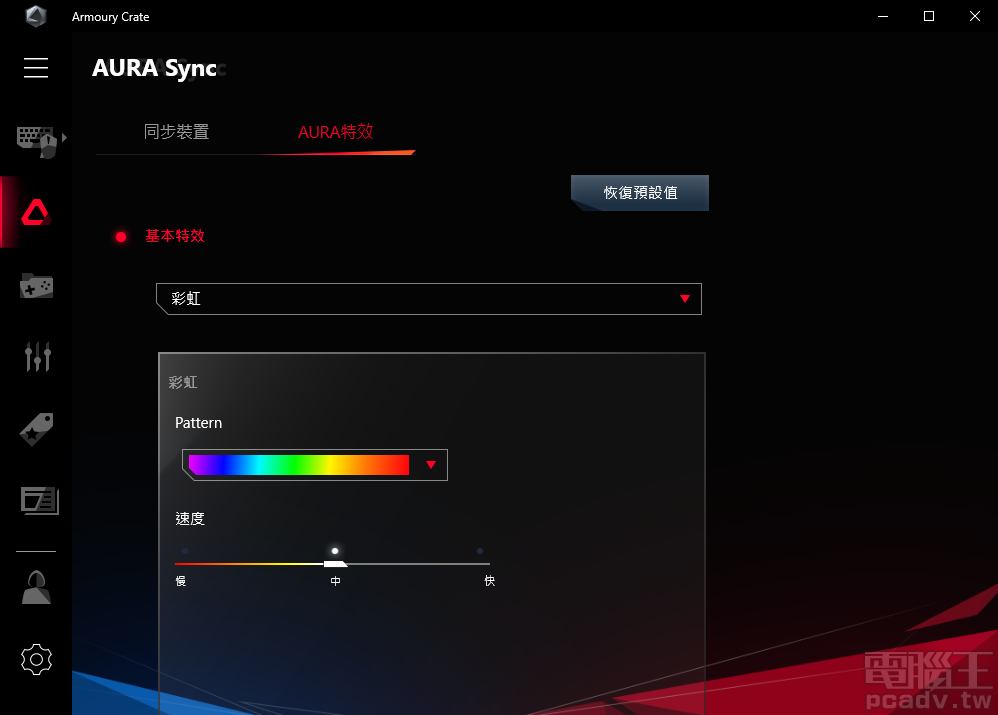
Task: Open the featured news icon in sidebar
Action: (36, 500)
